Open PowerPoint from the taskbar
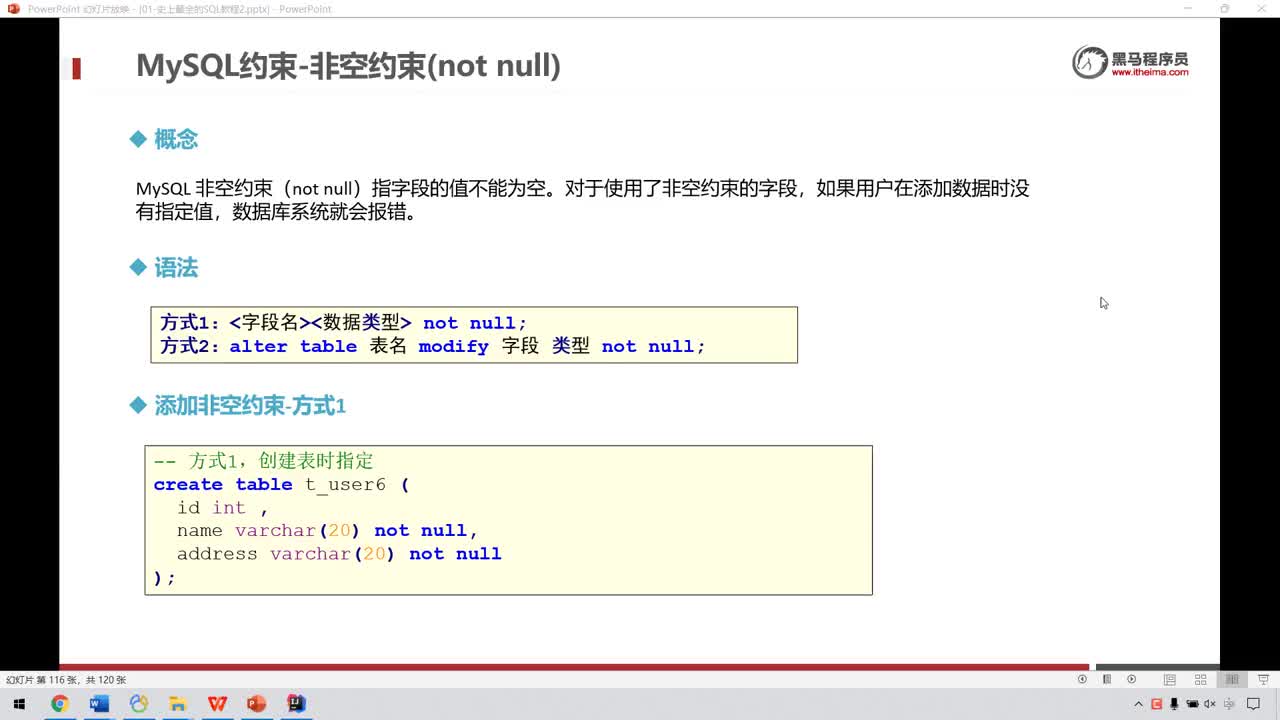 coord(256,704)
